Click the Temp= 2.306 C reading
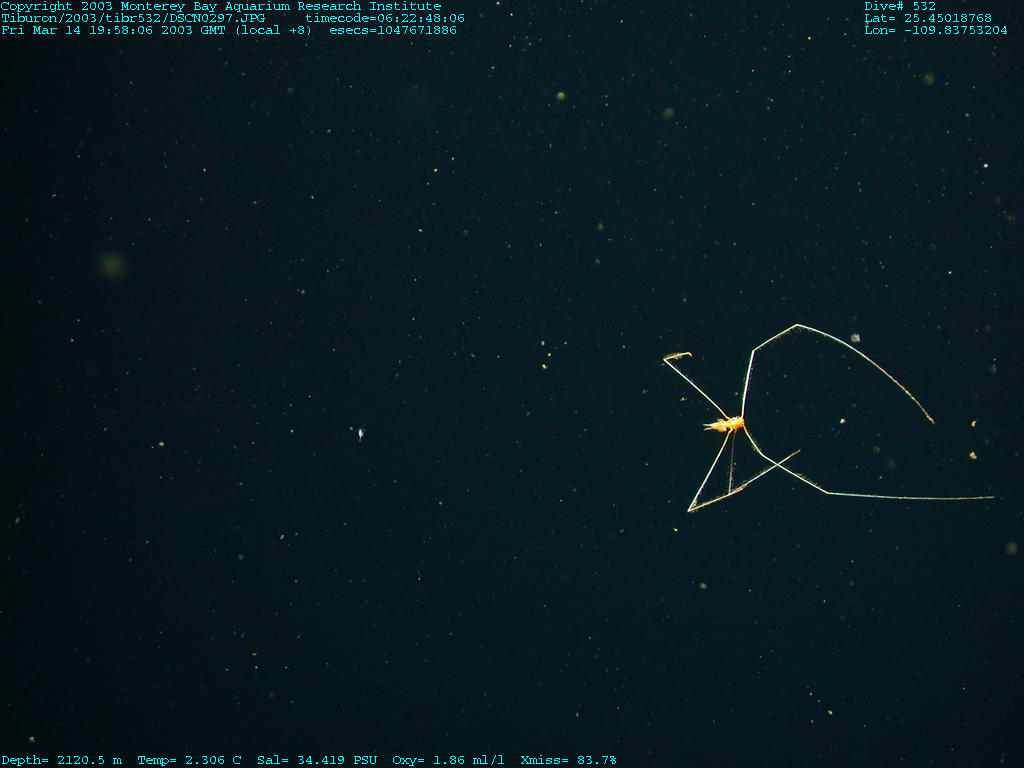 [x=189, y=760]
